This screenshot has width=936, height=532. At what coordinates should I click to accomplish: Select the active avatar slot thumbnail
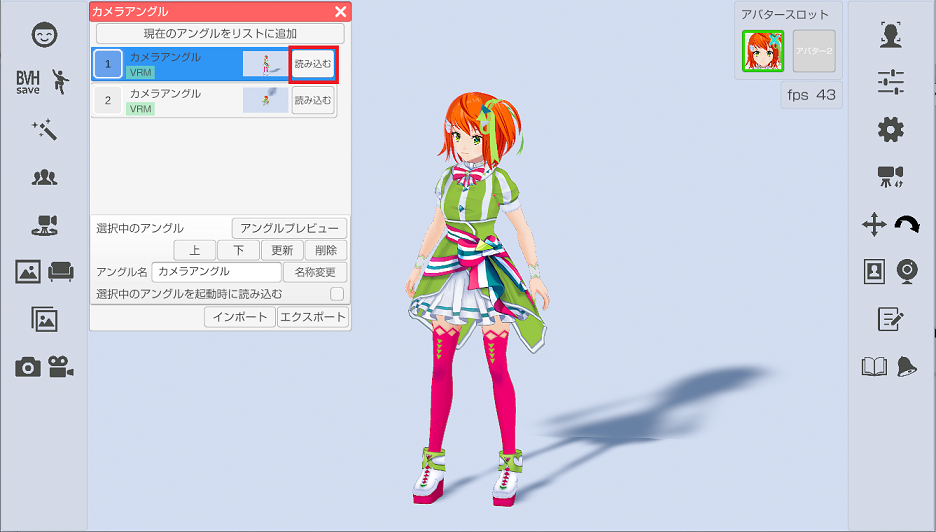click(x=763, y=51)
